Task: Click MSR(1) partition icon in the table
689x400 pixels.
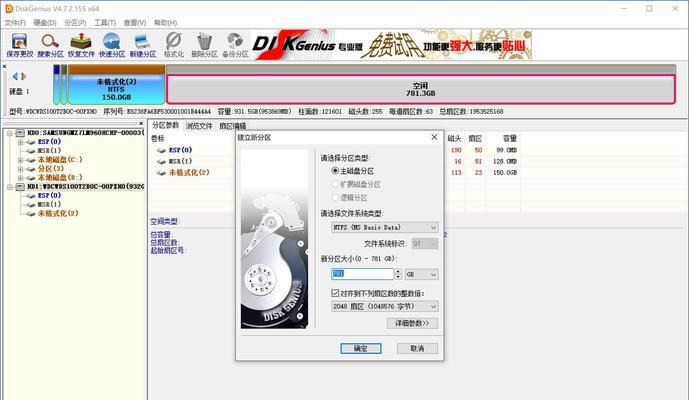Action: [x=161, y=161]
